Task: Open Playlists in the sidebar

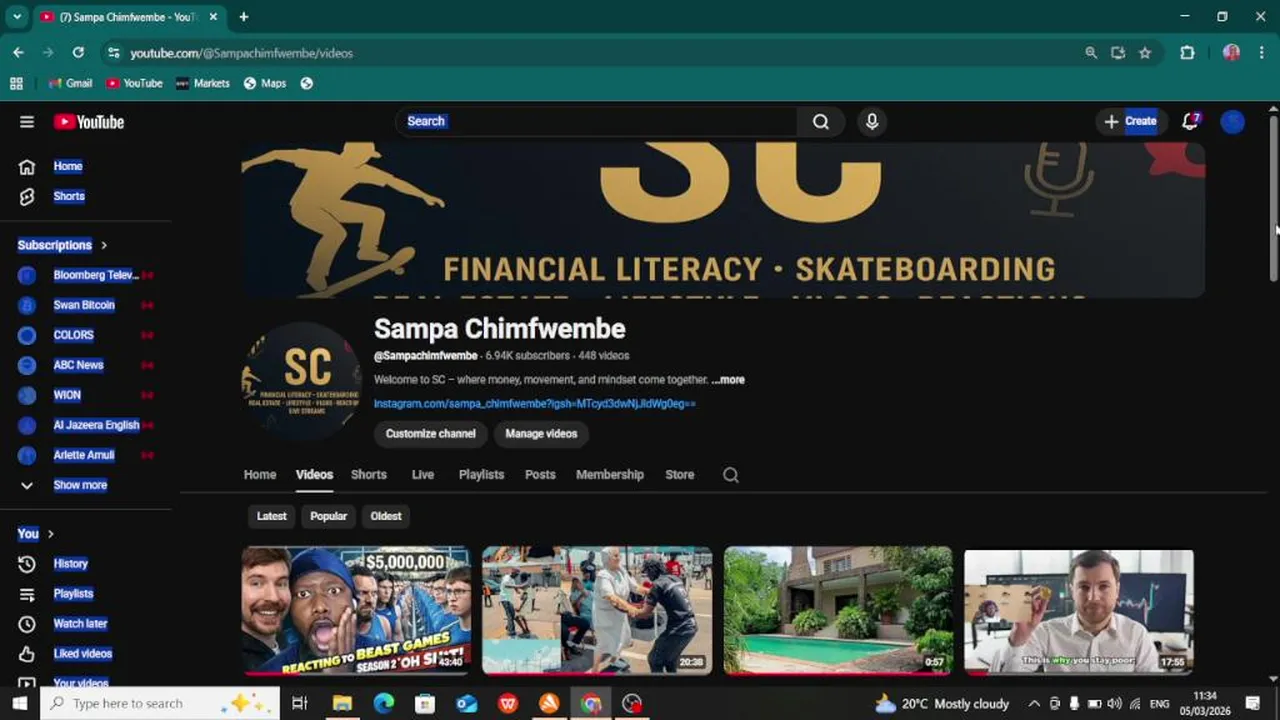Action: (73, 594)
